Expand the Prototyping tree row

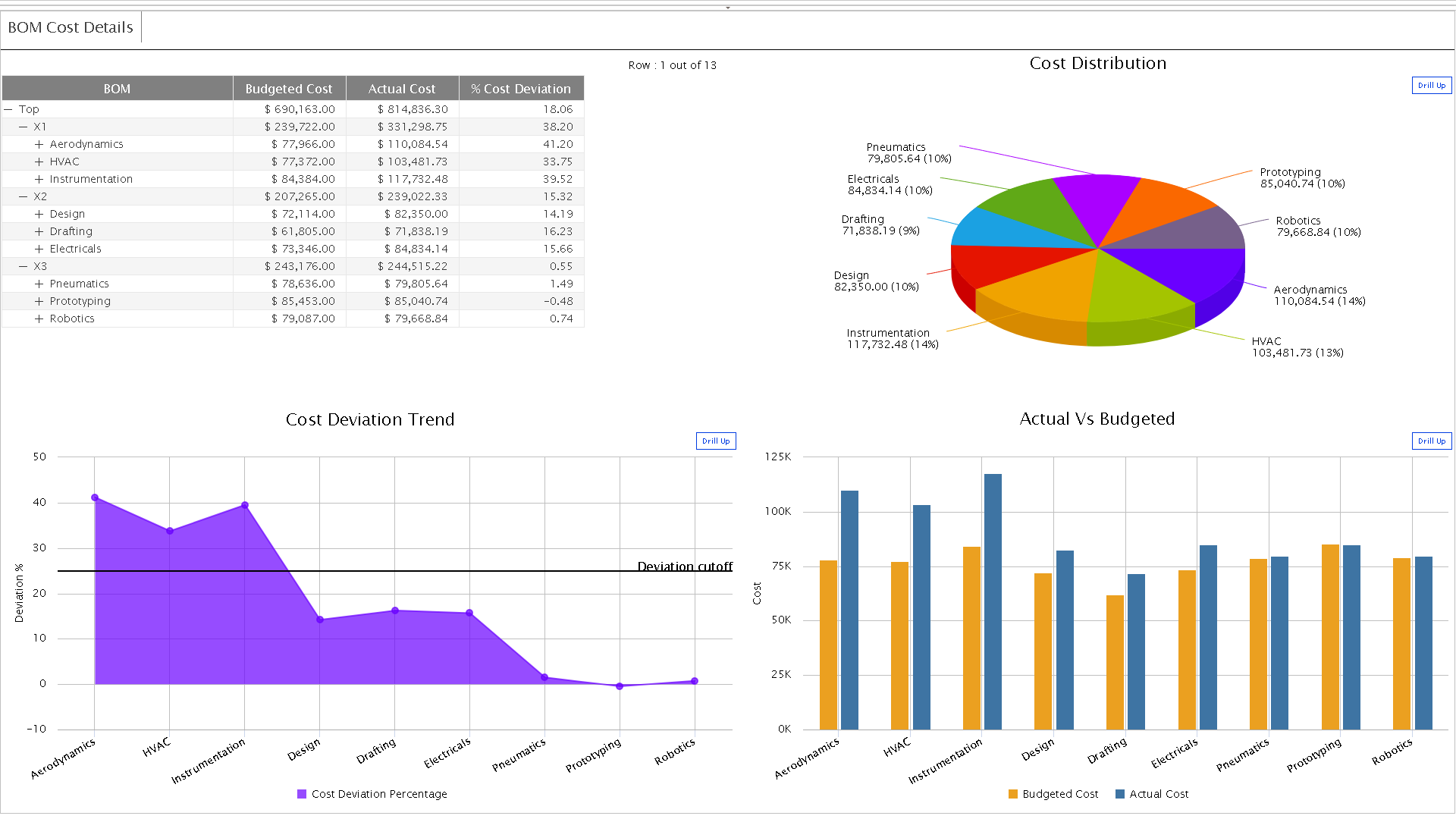tap(39, 301)
